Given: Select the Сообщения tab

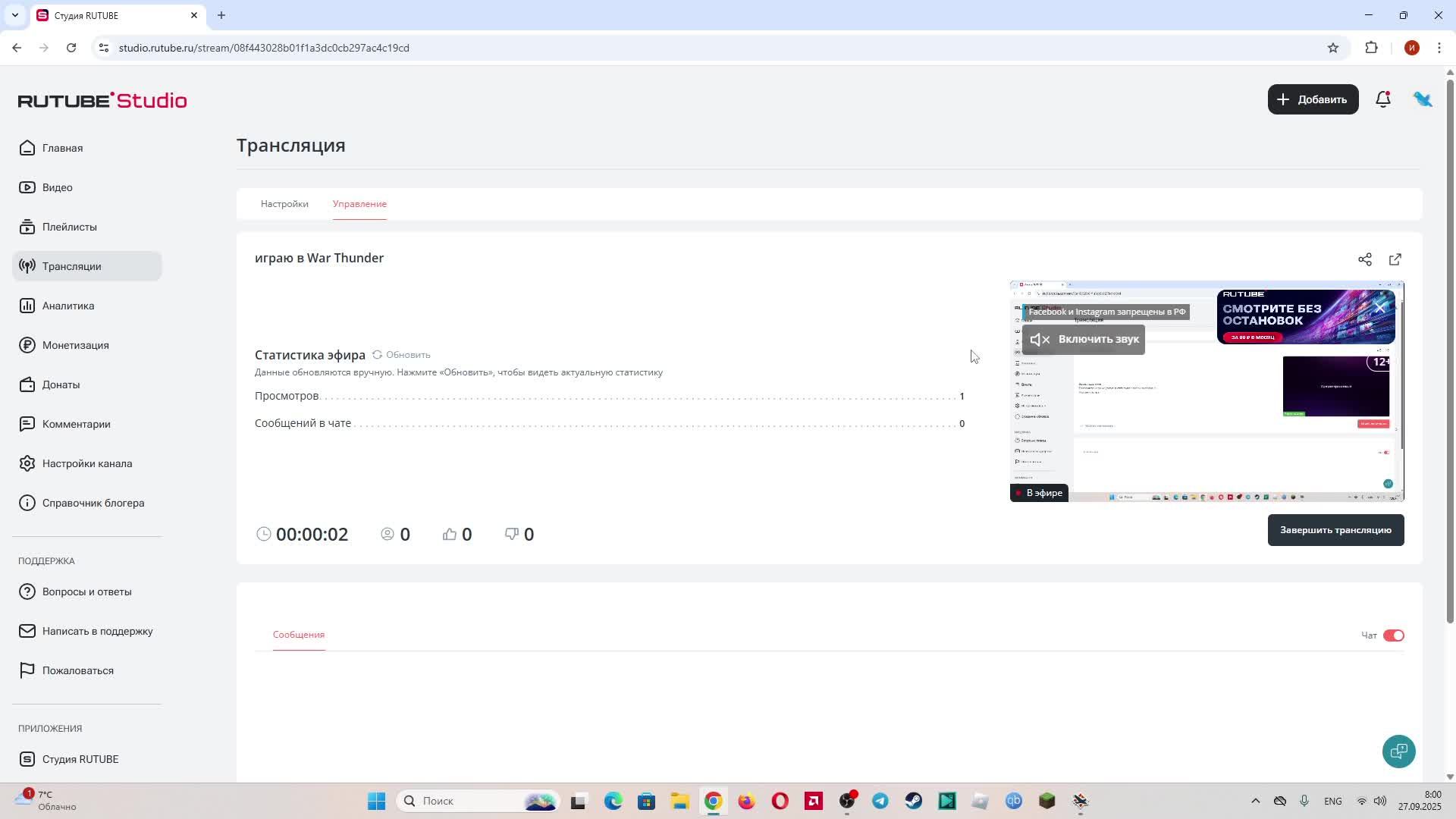Looking at the screenshot, I should (x=299, y=635).
